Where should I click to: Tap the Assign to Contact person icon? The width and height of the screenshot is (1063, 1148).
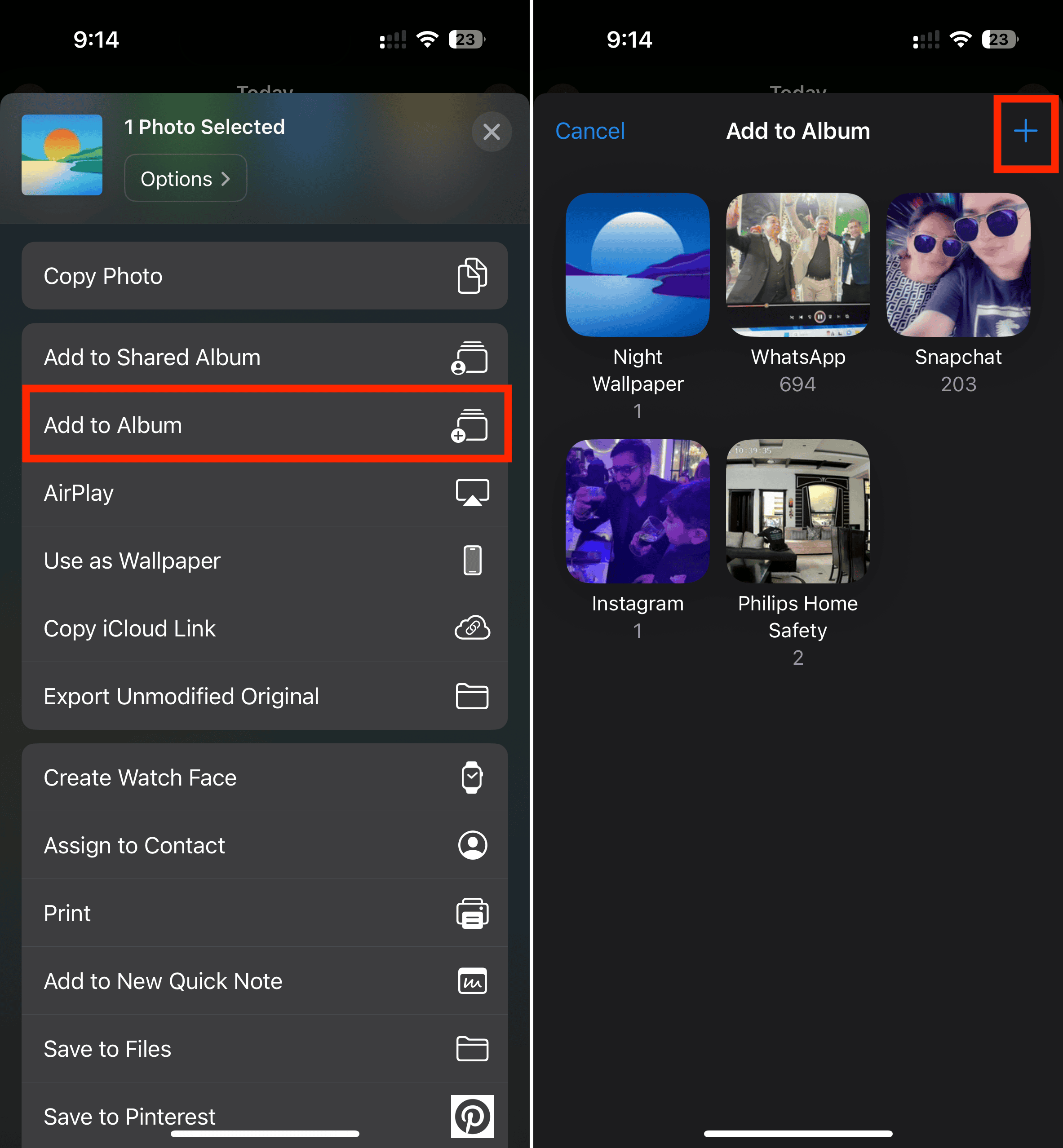click(x=472, y=845)
